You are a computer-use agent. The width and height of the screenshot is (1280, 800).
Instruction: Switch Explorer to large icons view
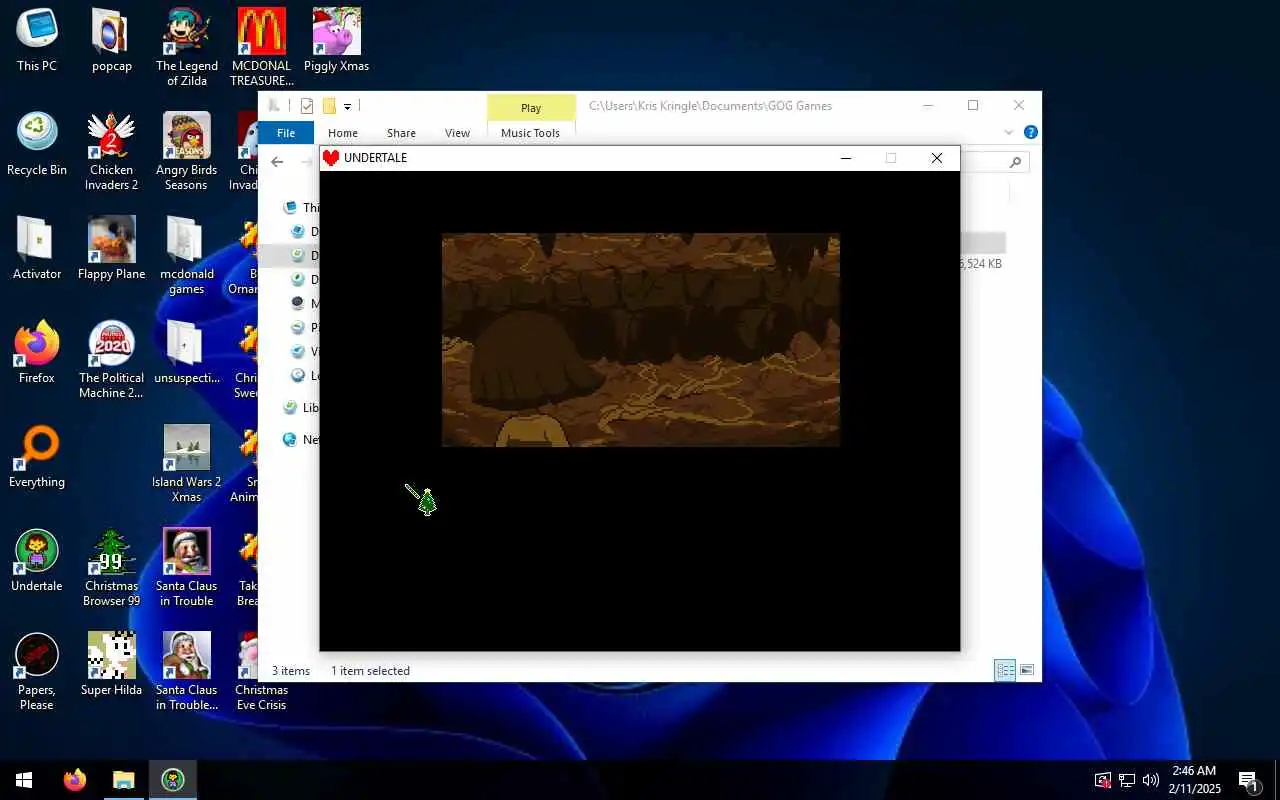pos(1026,670)
